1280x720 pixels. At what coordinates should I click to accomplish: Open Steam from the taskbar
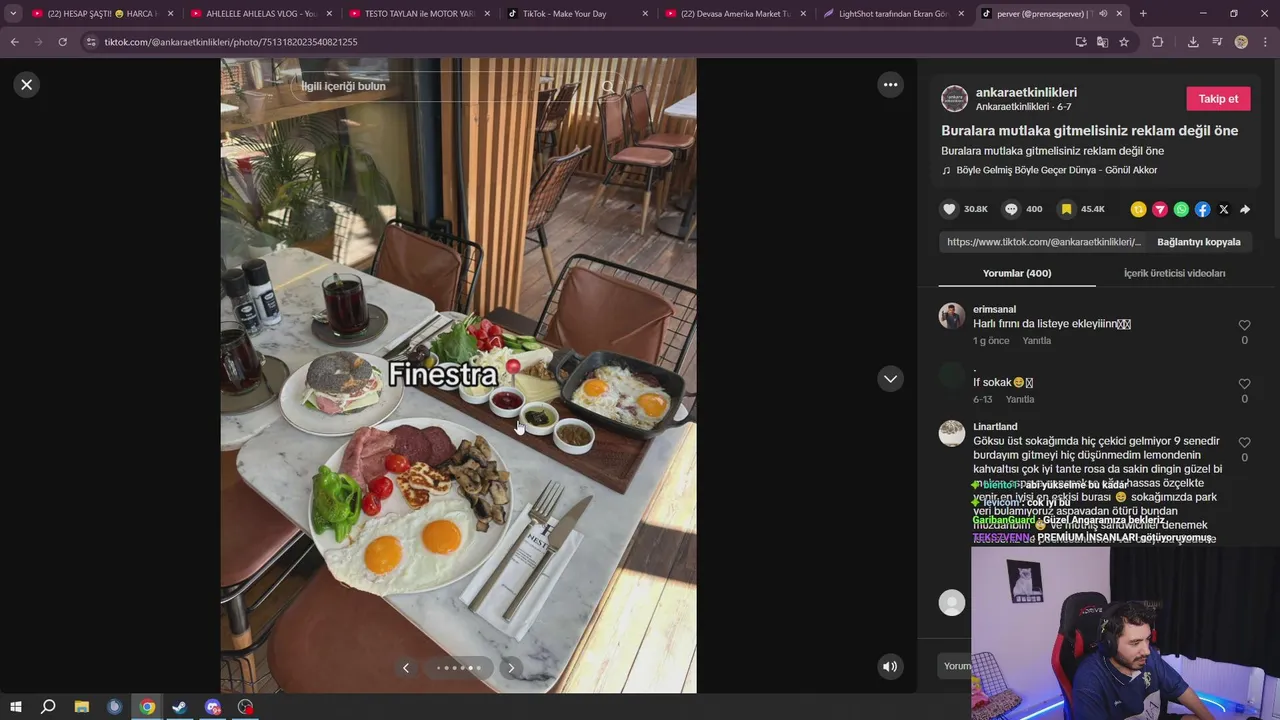click(180, 707)
